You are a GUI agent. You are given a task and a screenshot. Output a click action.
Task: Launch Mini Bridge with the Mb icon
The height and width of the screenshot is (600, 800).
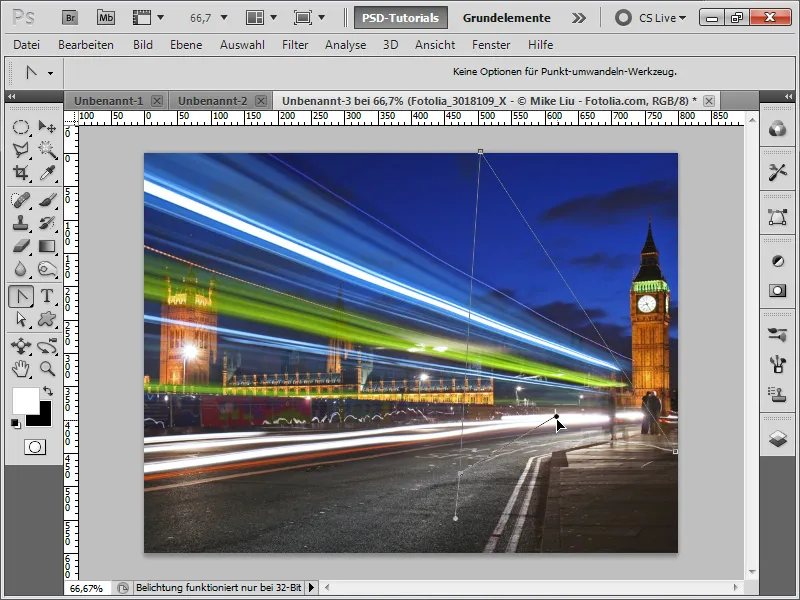(x=106, y=18)
